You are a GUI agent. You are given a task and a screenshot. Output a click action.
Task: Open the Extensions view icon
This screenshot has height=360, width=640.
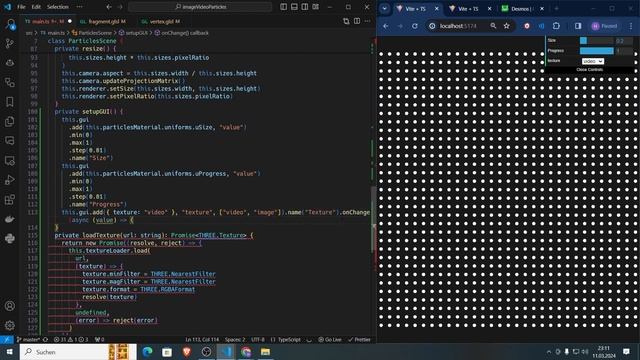click(10, 200)
